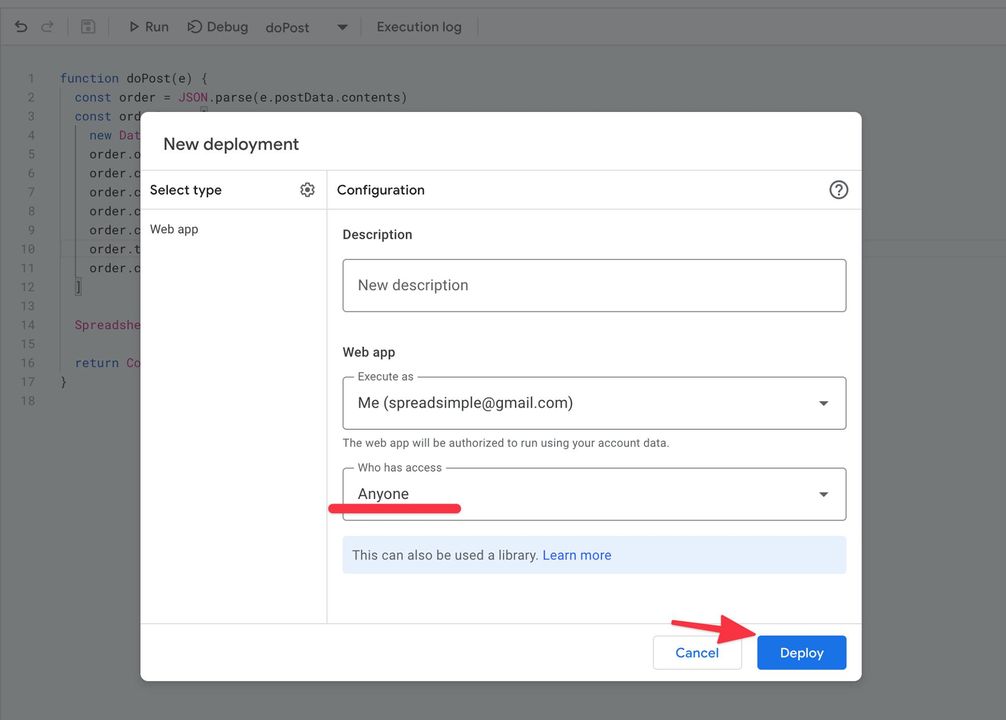Click the undo arrow icon
Image resolution: width=1006 pixels, height=720 pixels.
coord(20,27)
